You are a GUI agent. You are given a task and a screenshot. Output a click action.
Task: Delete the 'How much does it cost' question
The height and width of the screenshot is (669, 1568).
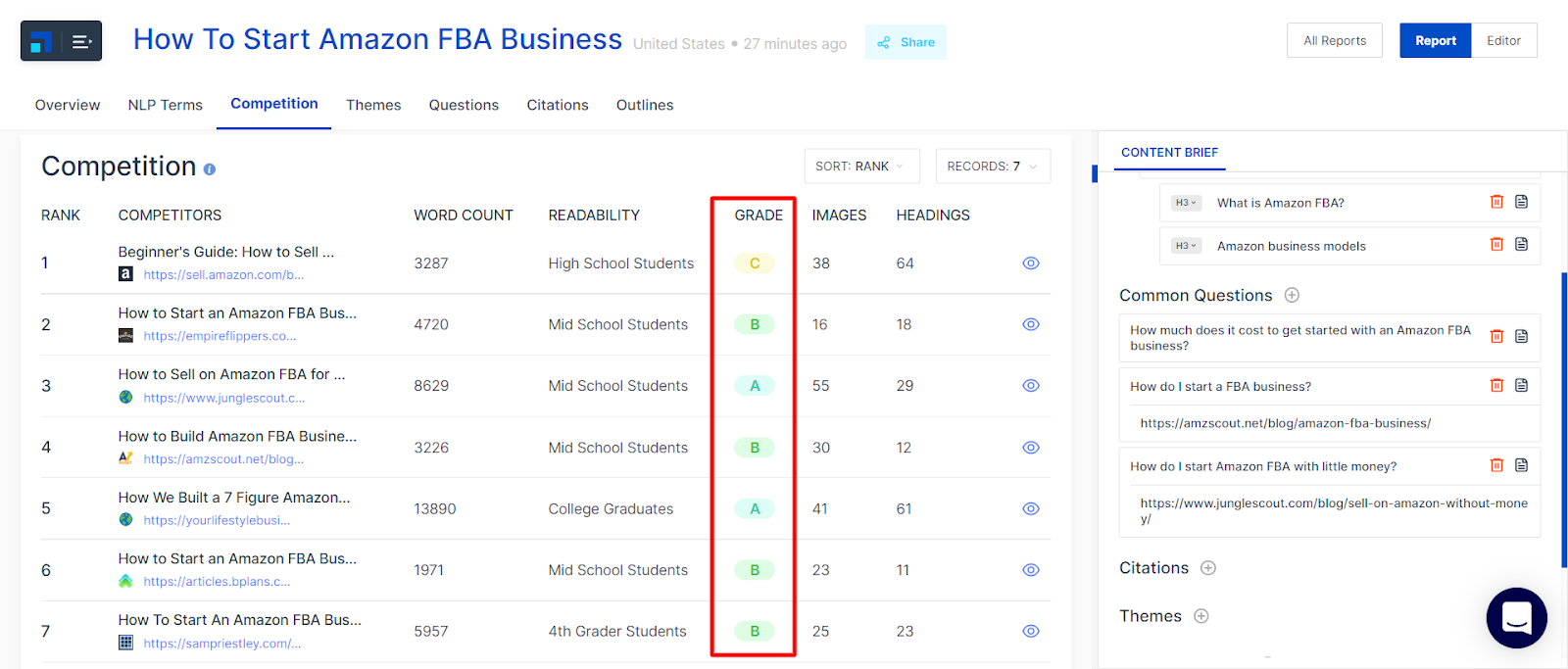pos(1496,336)
